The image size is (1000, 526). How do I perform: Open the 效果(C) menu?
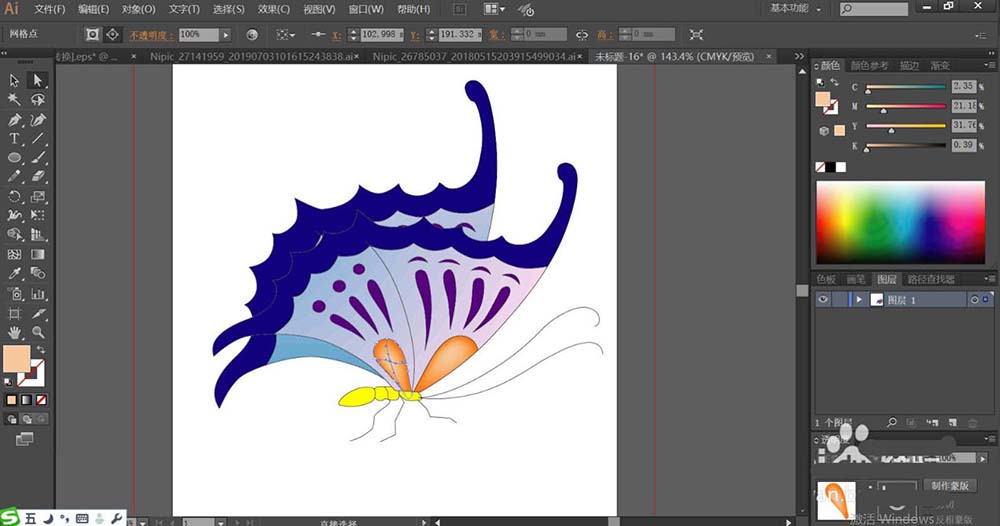(x=273, y=9)
